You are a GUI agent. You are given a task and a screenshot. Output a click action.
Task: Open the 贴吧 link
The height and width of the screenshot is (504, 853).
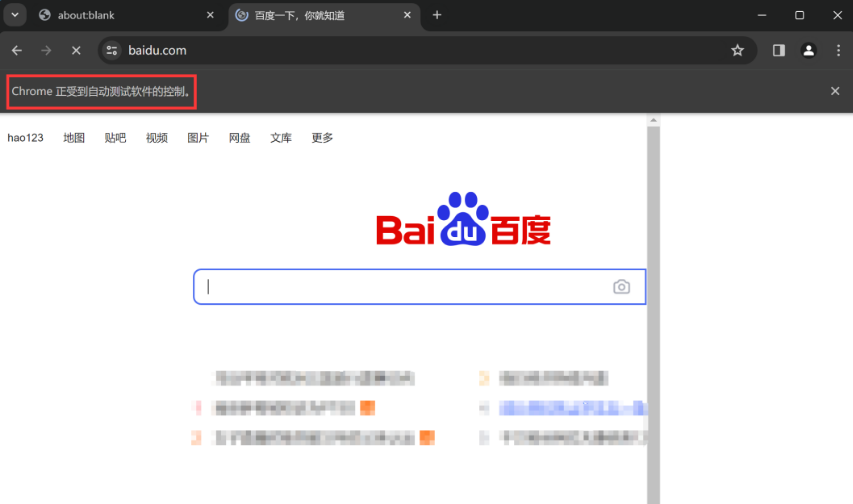(115, 138)
